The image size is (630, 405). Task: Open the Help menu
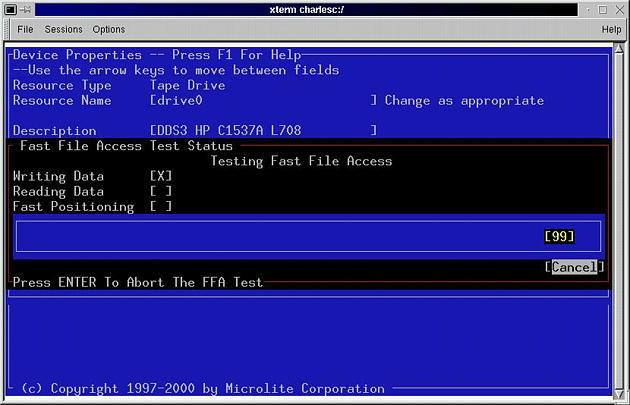pos(611,29)
